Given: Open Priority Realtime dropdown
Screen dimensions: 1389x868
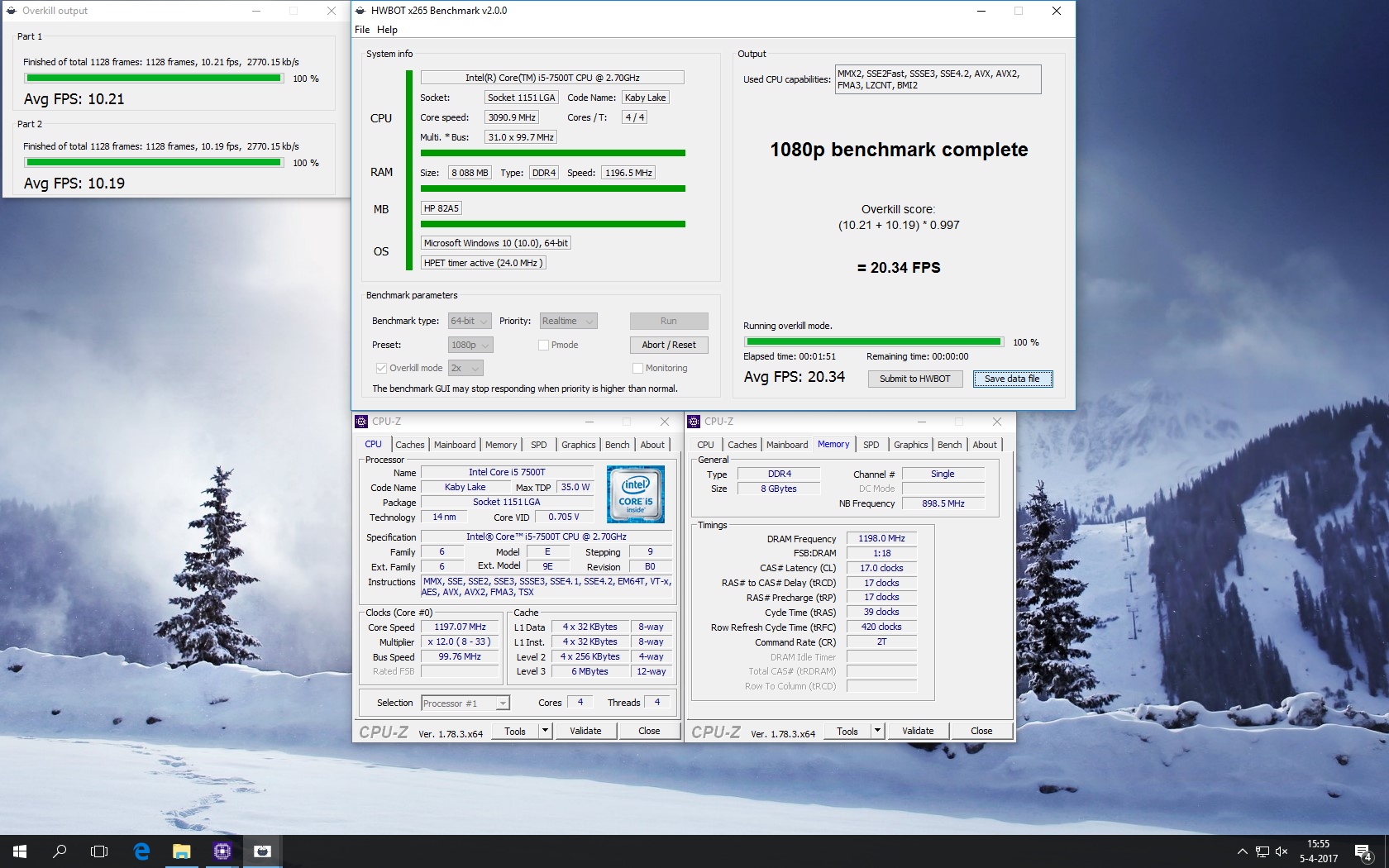Looking at the screenshot, I should coord(568,321).
